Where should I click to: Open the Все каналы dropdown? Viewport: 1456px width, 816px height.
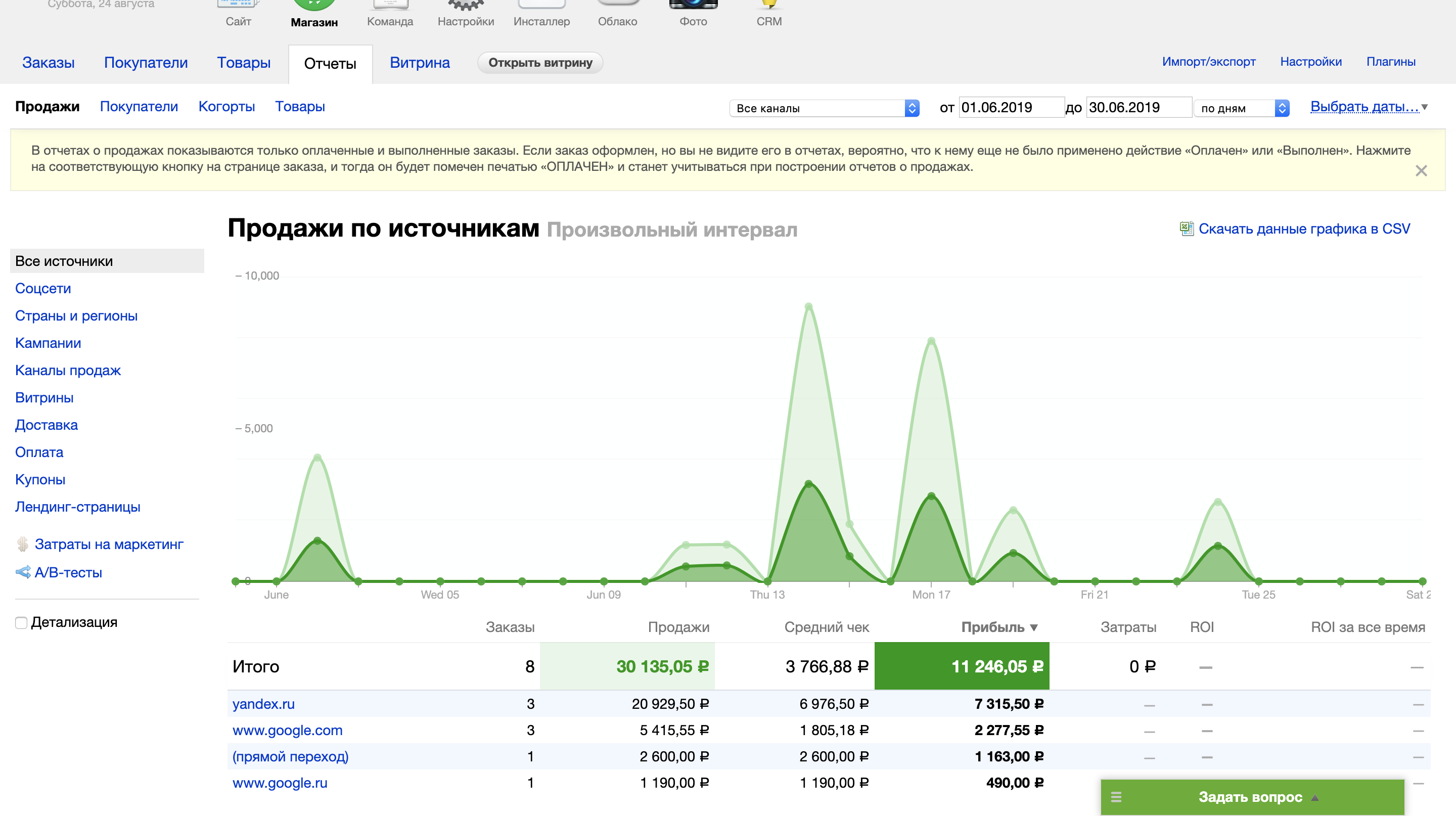point(824,108)
